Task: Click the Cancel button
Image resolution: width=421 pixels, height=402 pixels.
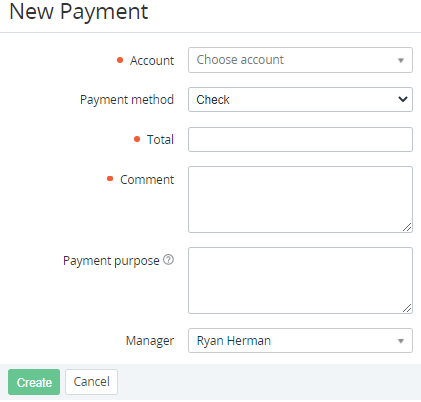Action: click(91, 382)
